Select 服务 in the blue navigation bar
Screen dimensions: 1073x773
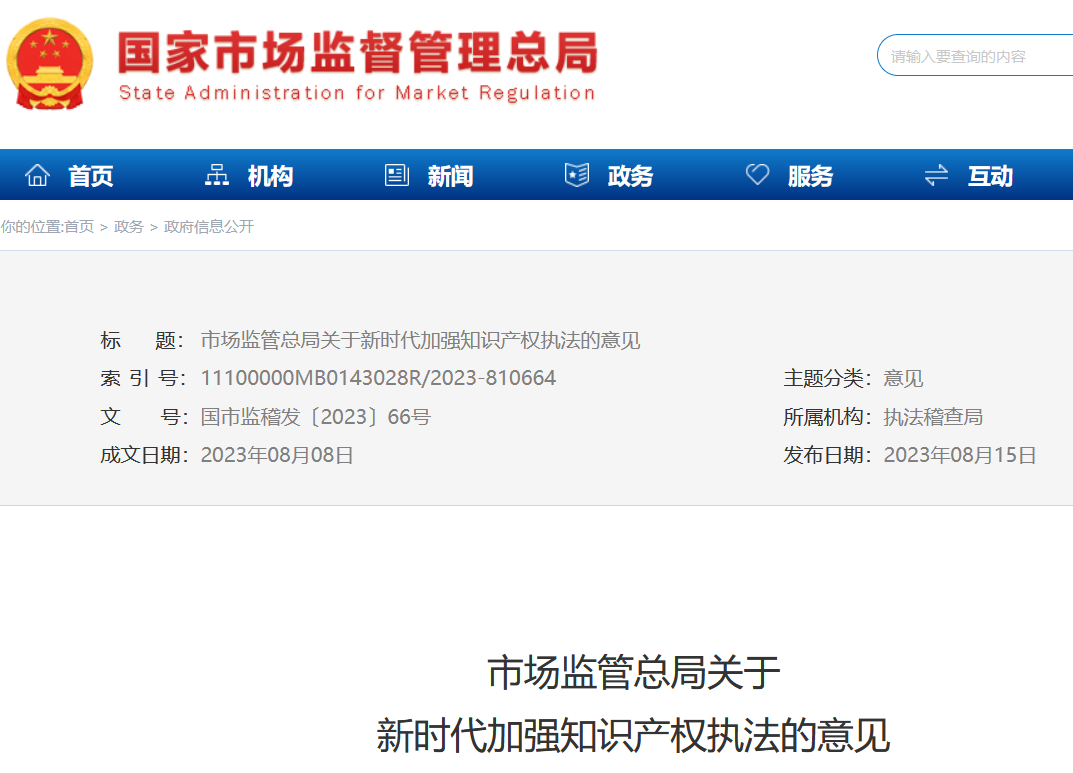[x=810, y=177]
